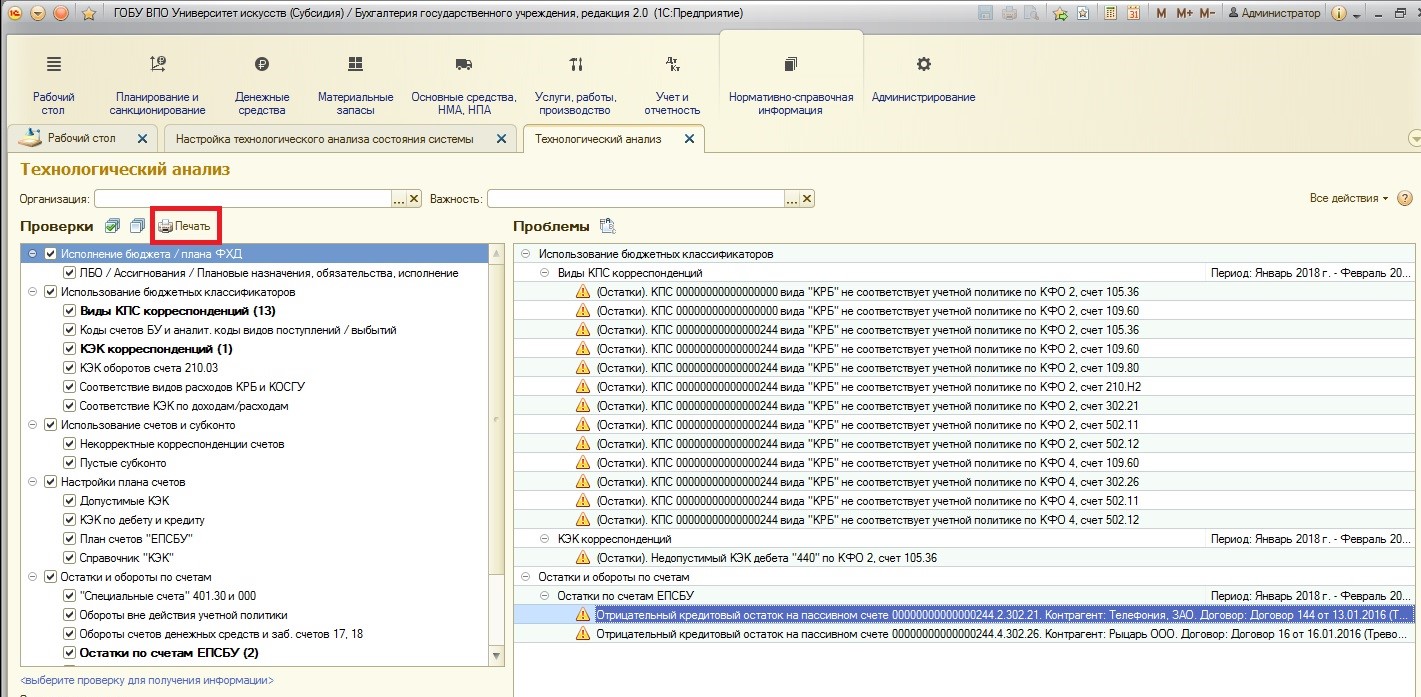Click the Печать button

click(x=185, y=227)
